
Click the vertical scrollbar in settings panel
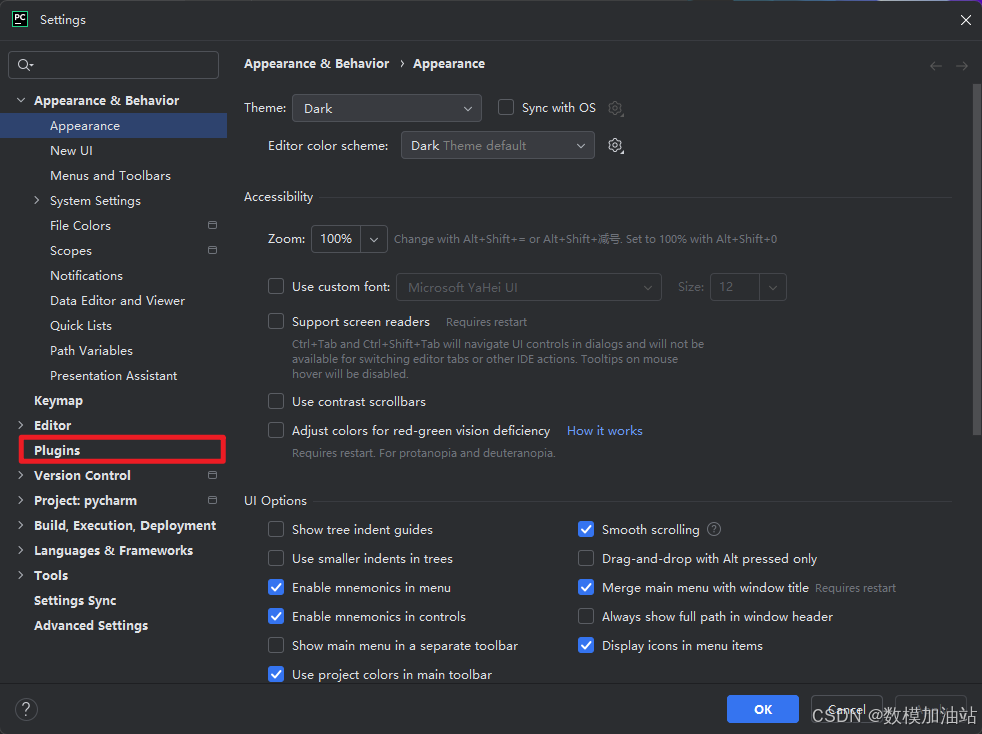[x=976, y=260]
